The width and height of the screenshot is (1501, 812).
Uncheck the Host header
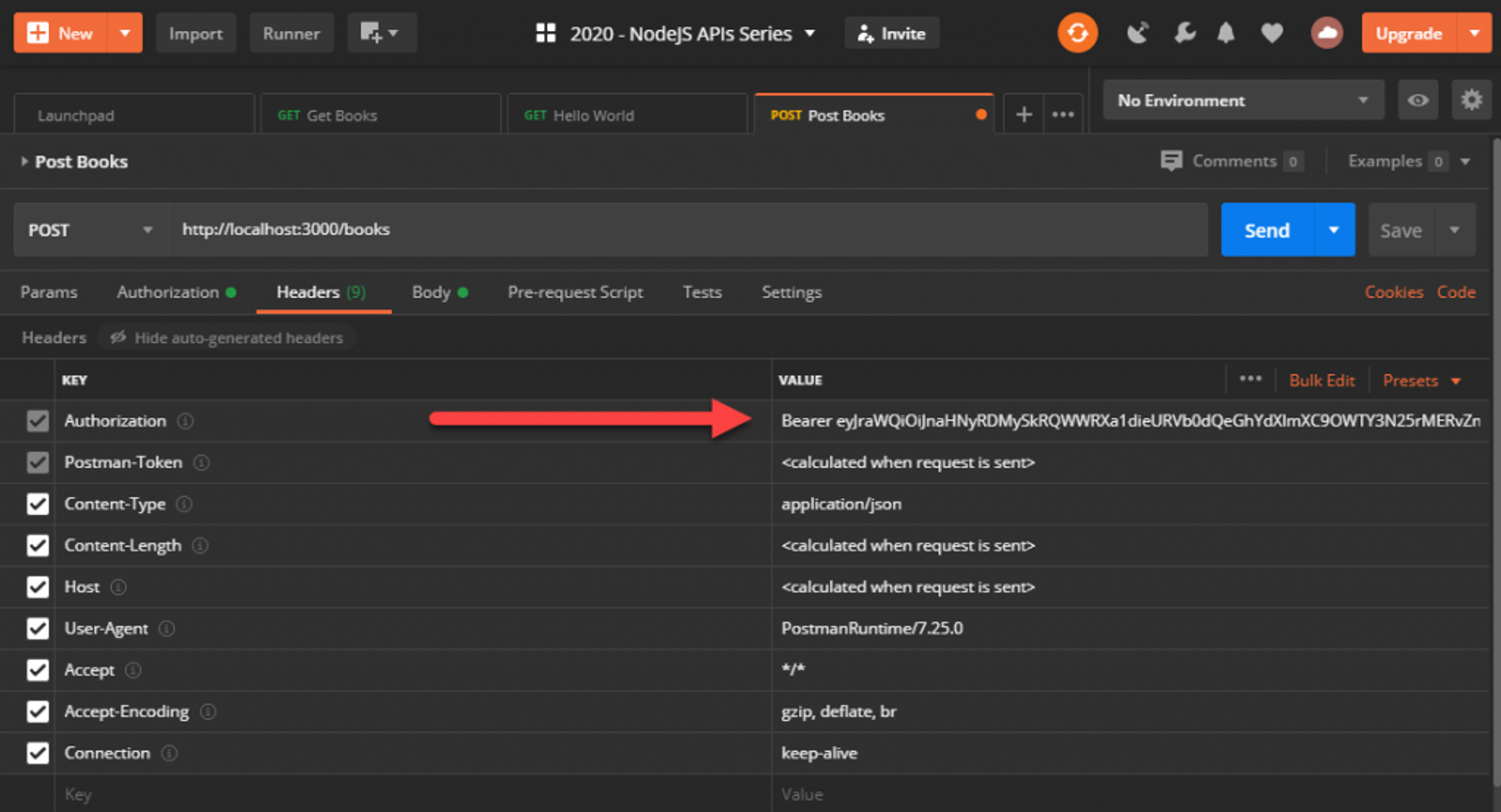click(38, 587)
